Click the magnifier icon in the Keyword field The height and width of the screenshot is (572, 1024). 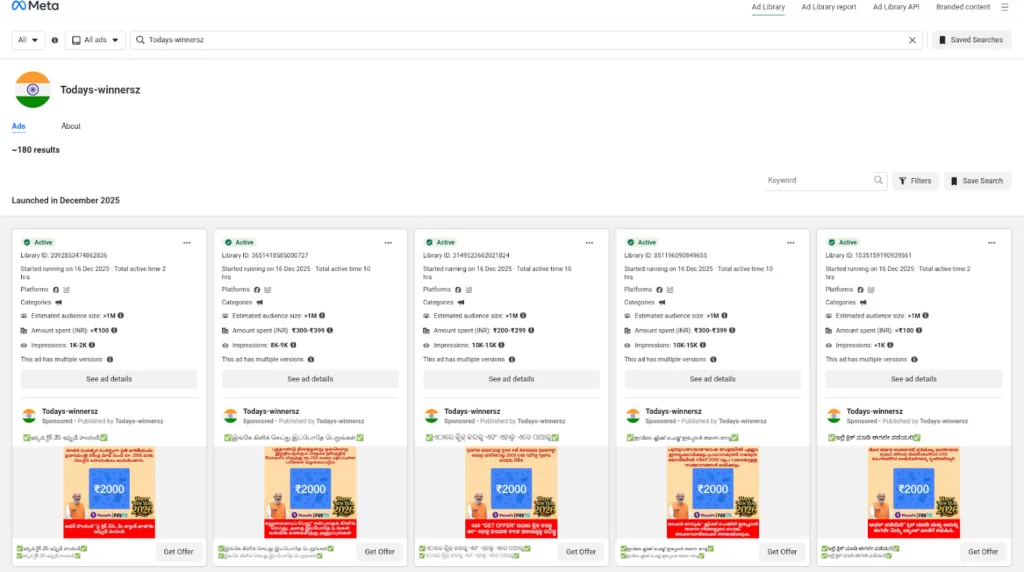click(x=878, y=180)
